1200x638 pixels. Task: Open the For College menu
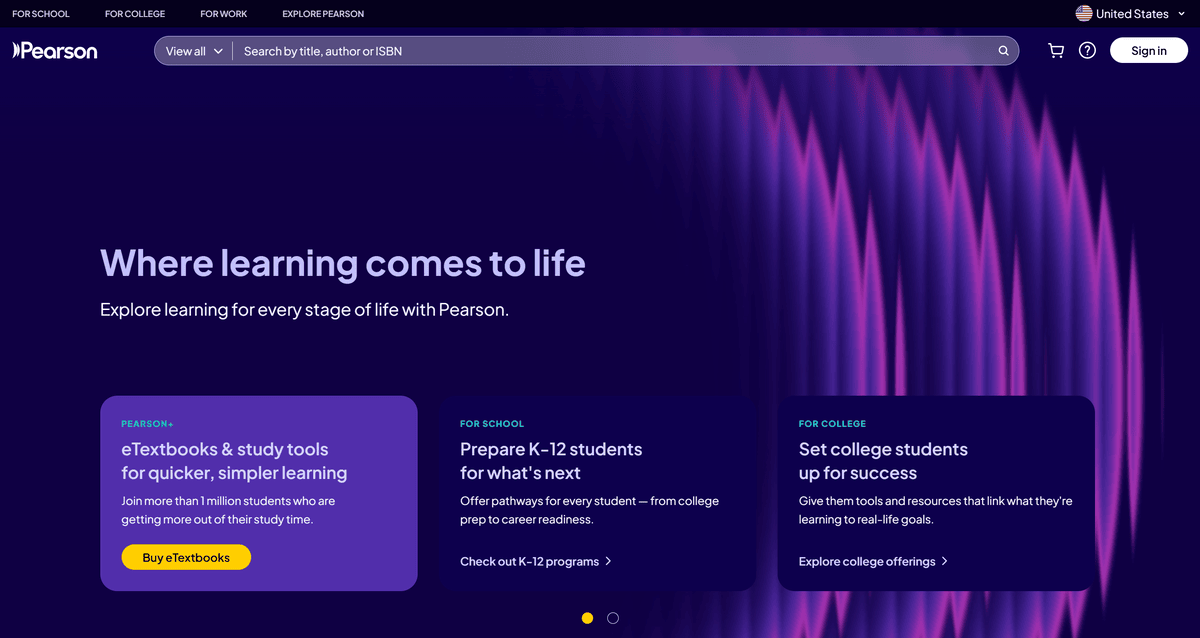(135, 14)
